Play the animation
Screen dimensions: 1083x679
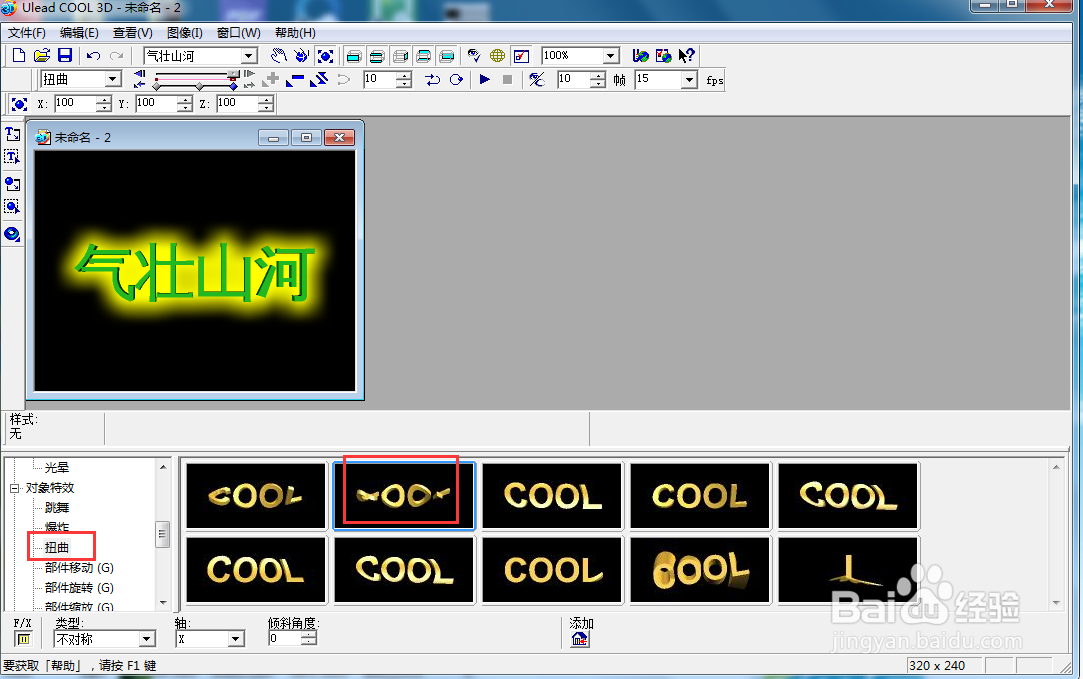point(485,79)
